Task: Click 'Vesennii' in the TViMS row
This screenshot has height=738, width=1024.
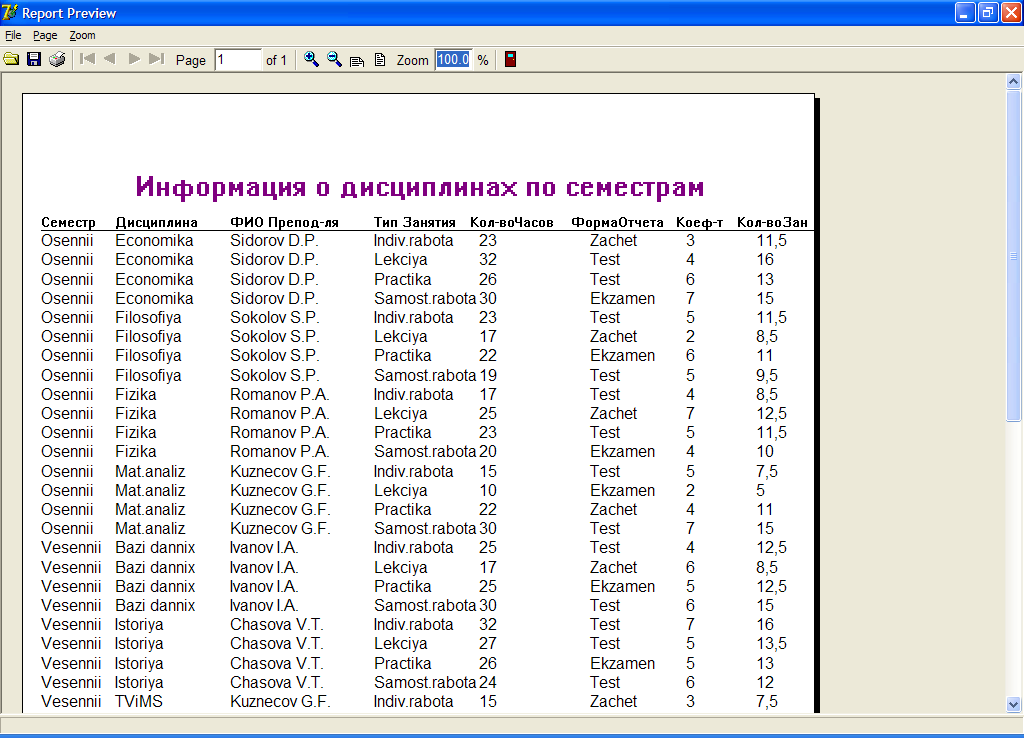Action: point(71,701)
